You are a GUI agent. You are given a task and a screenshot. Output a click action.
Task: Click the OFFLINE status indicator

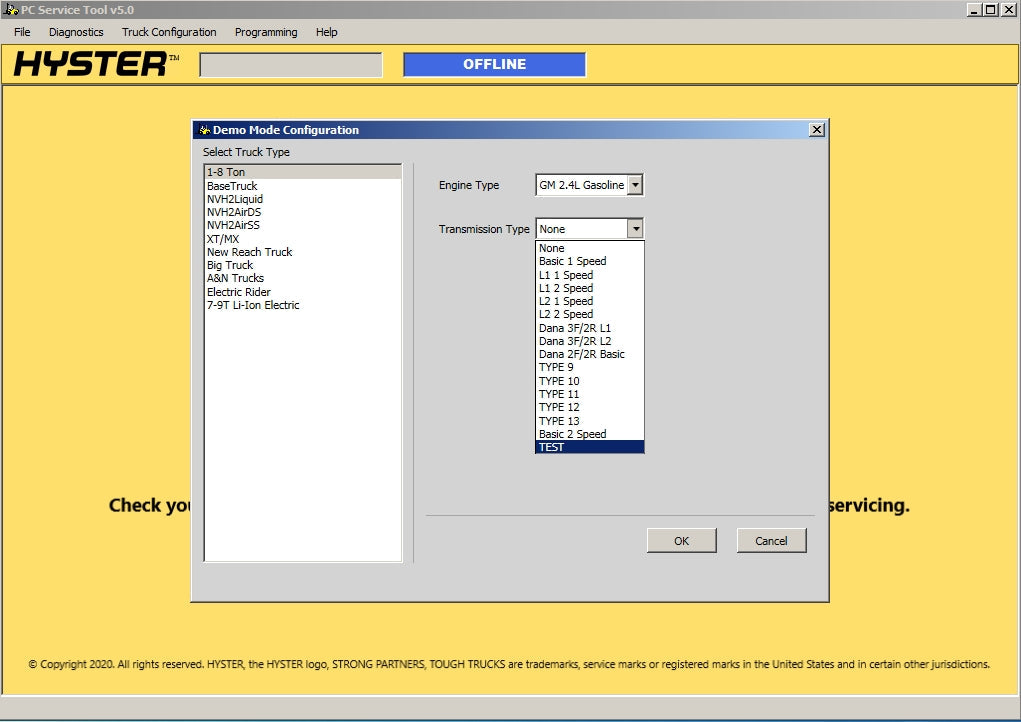tap(494, 65)
